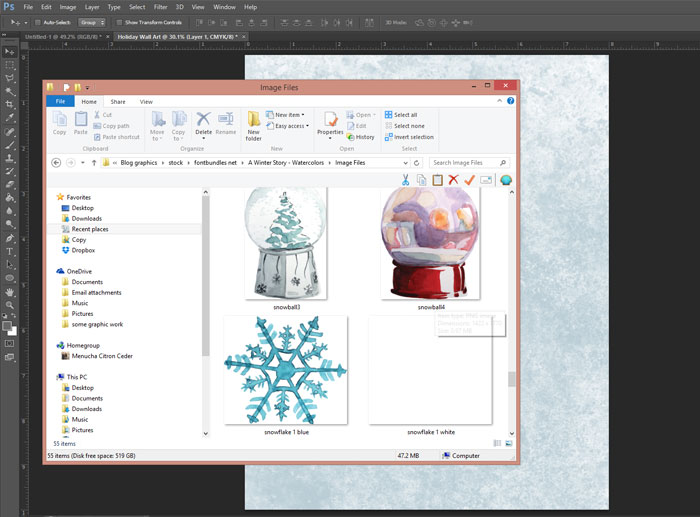This screenshot has height=517, width=700.
Task: Click the foreground color swatch
Action: [7, 326]
